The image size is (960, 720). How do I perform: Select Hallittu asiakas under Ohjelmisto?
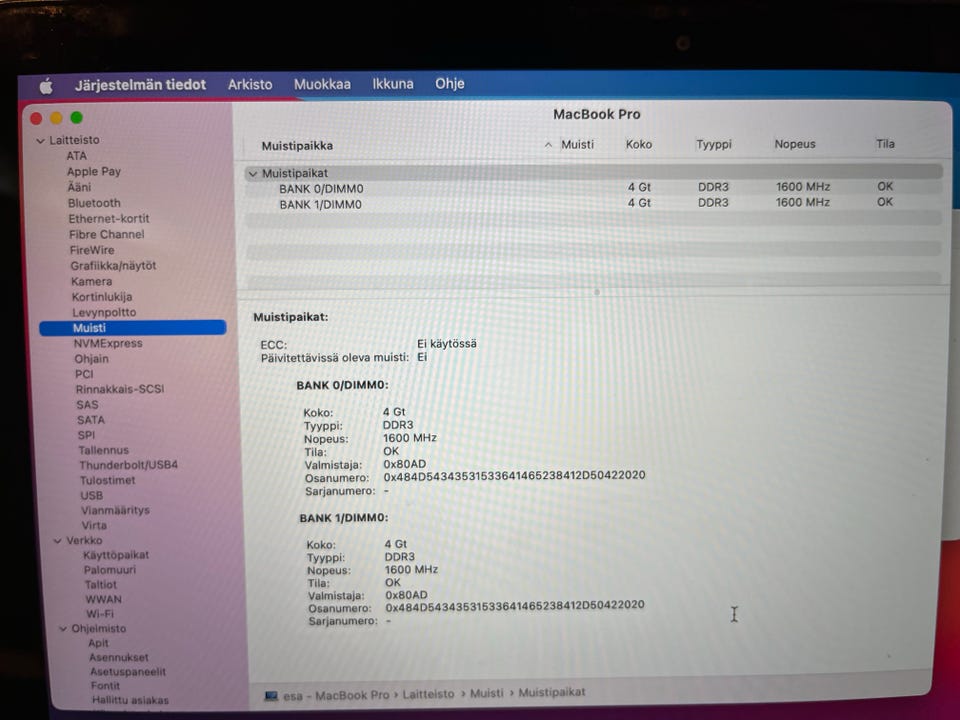click(130, 700)
